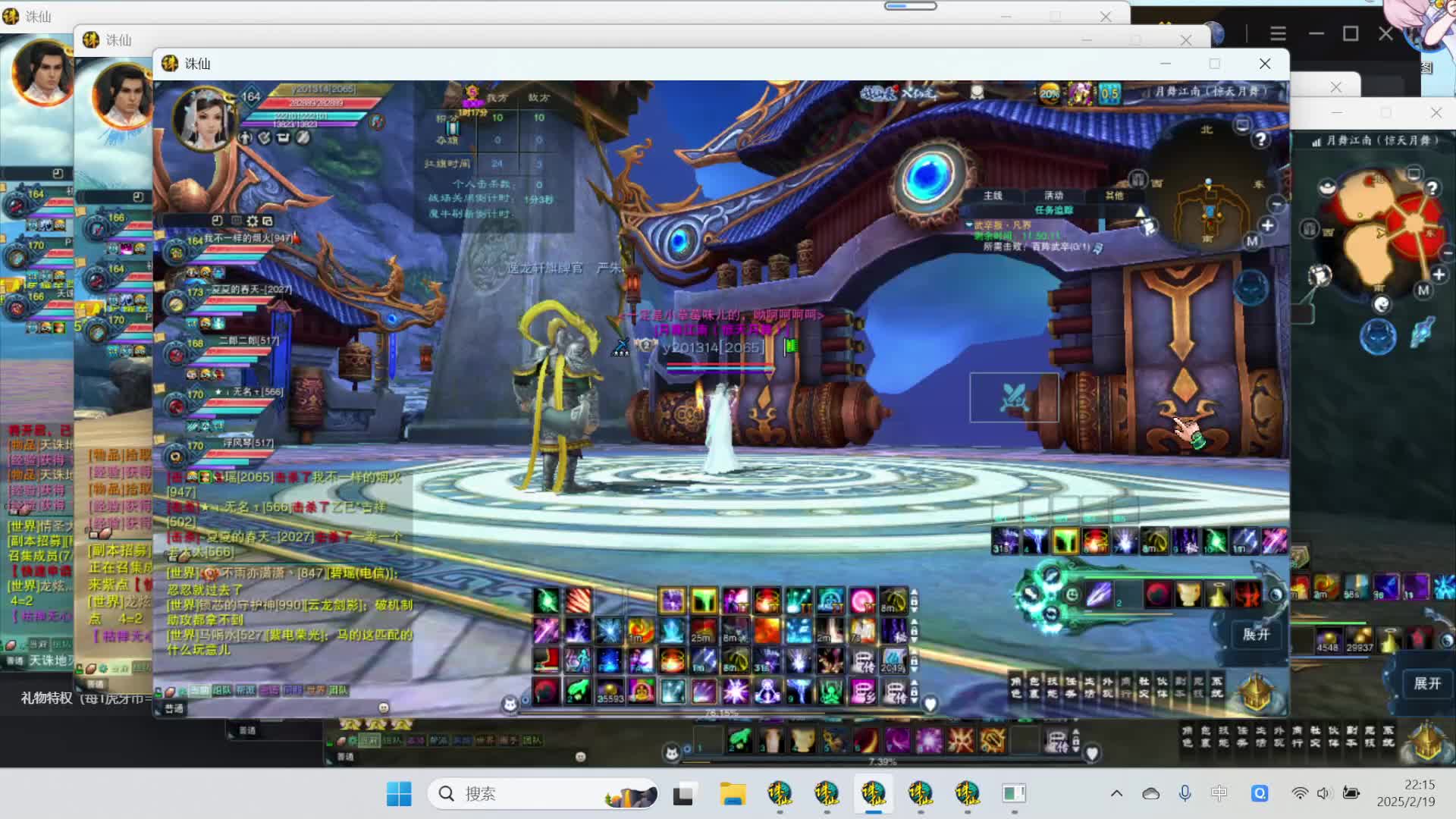This screenshot has height=819, width=1456.
Task: Click the 普通 chat channel button
Action: [x=174, y=708]
